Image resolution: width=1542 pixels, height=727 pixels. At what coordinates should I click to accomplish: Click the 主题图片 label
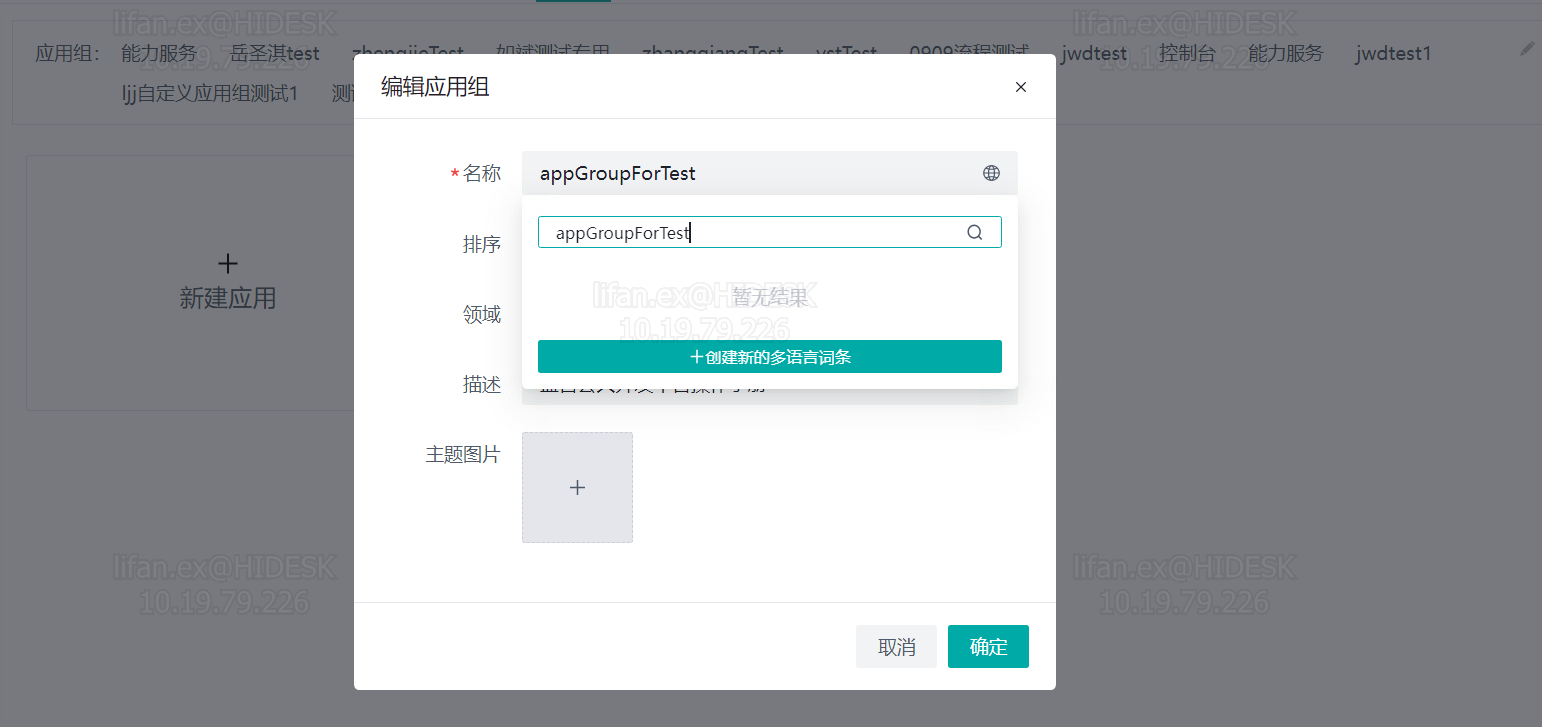(x=463, y=454)
